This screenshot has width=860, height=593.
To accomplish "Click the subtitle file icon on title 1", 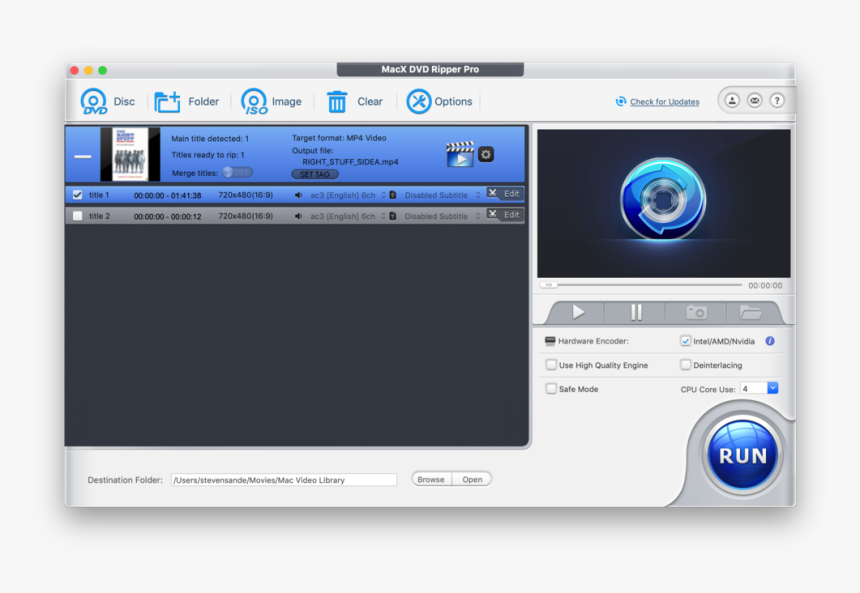I will pos(393,195).
